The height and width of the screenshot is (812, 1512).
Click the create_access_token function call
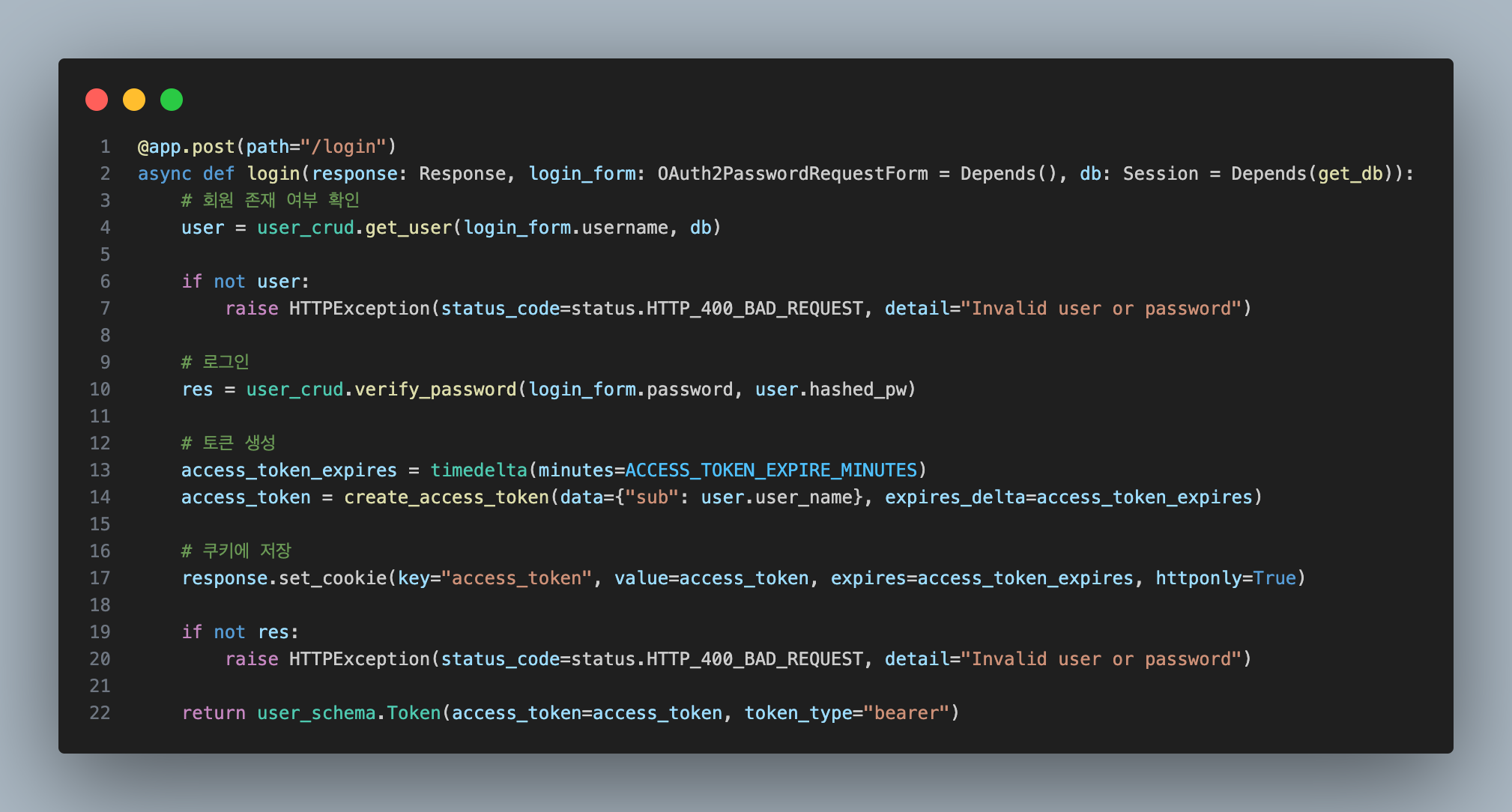pos(447,497)
